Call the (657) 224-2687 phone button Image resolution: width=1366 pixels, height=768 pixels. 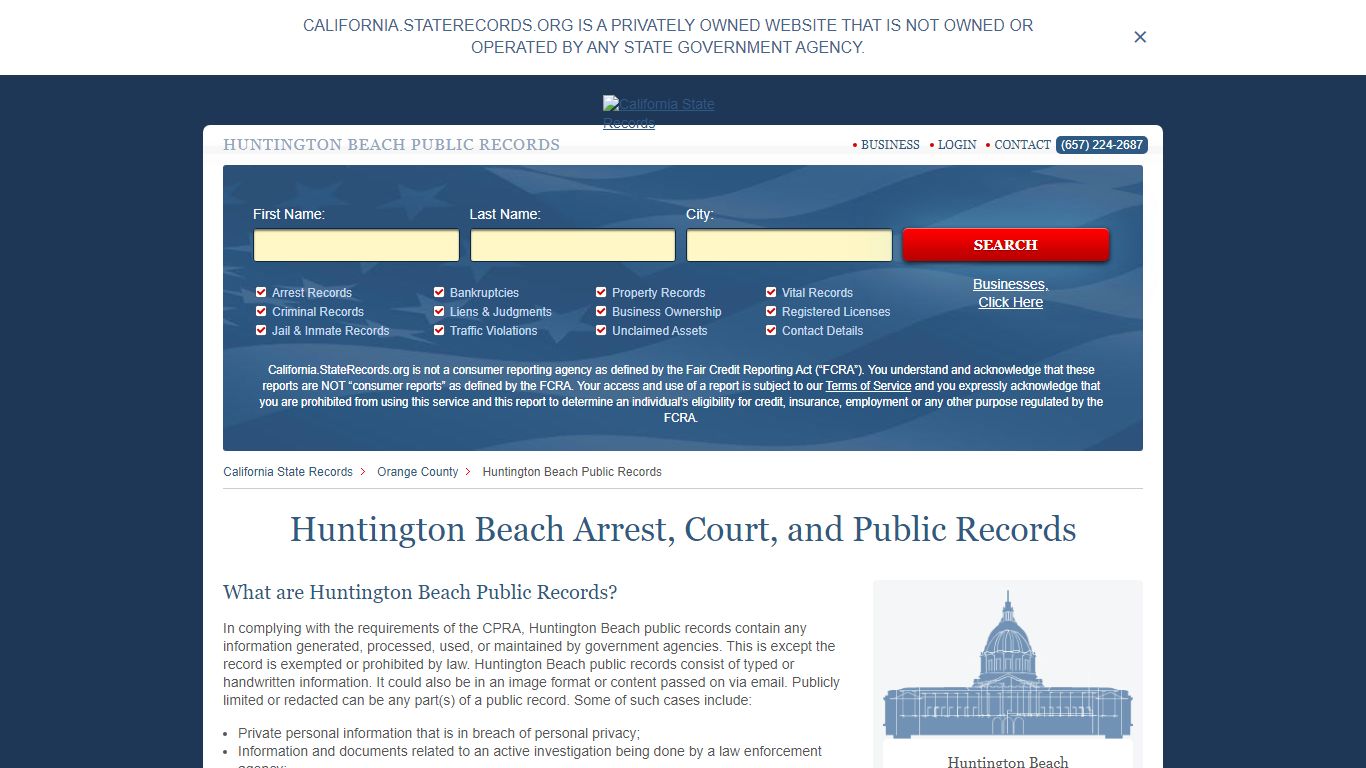[x=1101, y=145]
